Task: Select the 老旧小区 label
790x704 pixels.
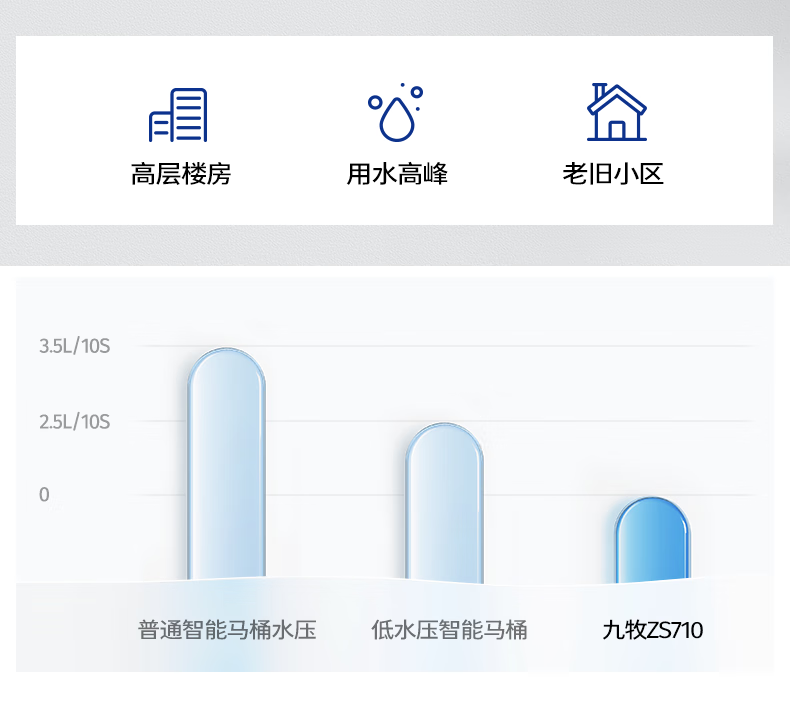Action: pos(613,174)
